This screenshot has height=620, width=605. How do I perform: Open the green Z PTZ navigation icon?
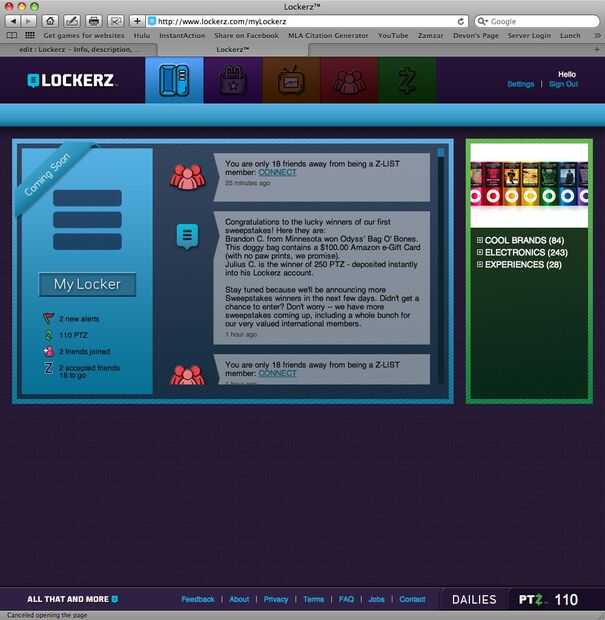pyautogui.click(x=407, y=80)
